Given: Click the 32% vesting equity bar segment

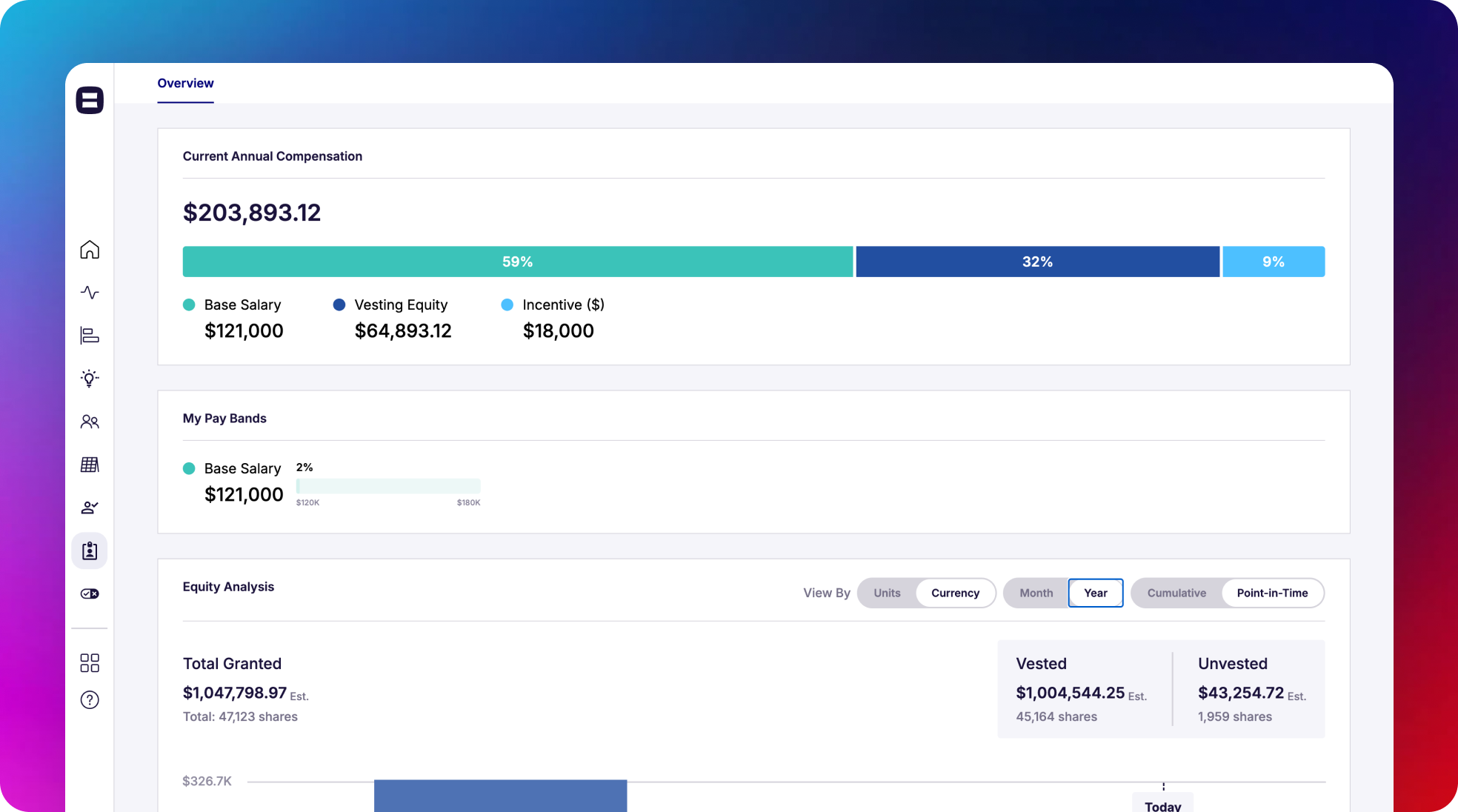Looking at the screenshot, I should click(x=1037, y=262).
